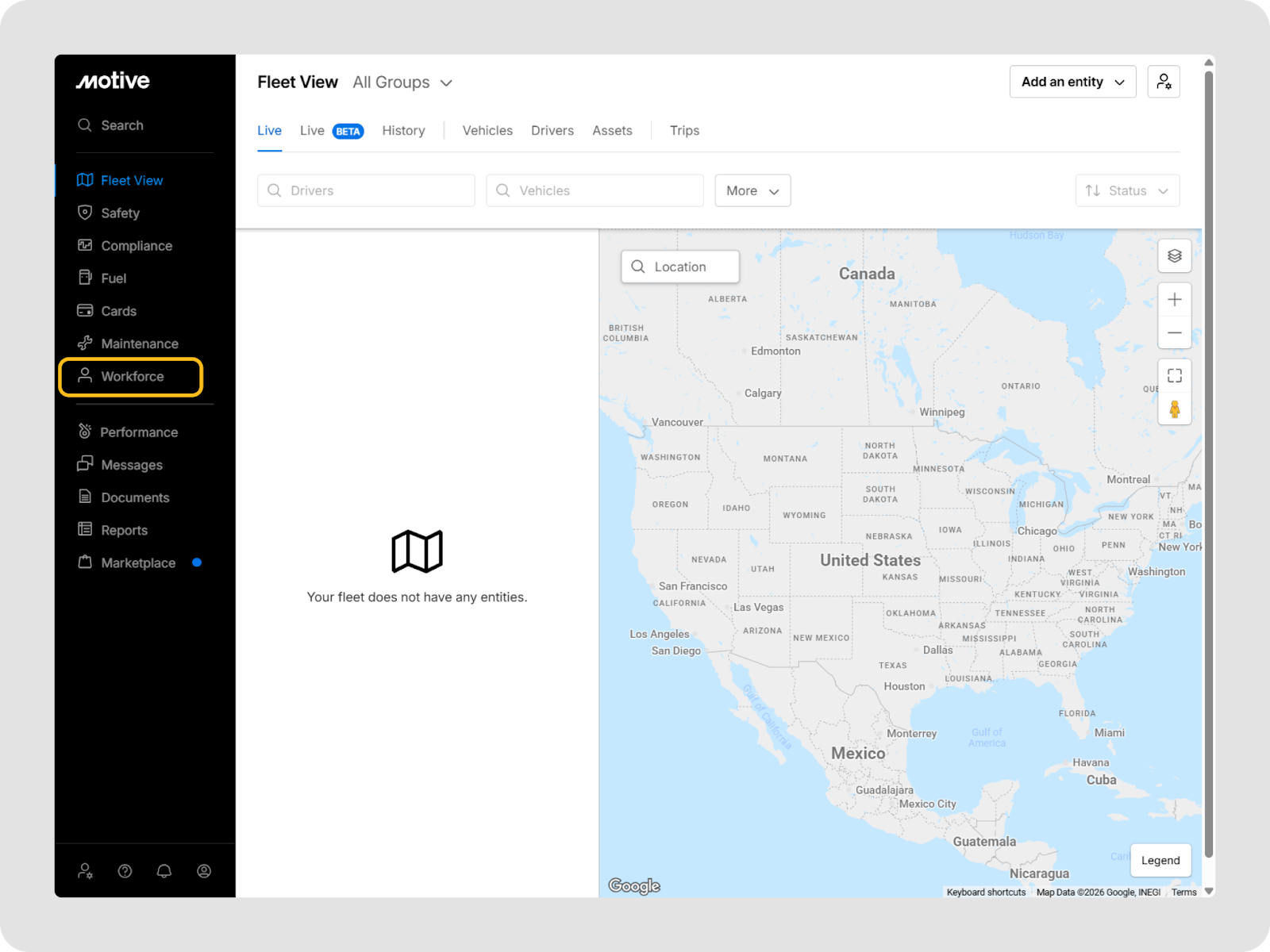The width and height of the screenshot is (1270, 952).
Task: Open Messages
Action: pyautogui.click(x=121, y=465)
